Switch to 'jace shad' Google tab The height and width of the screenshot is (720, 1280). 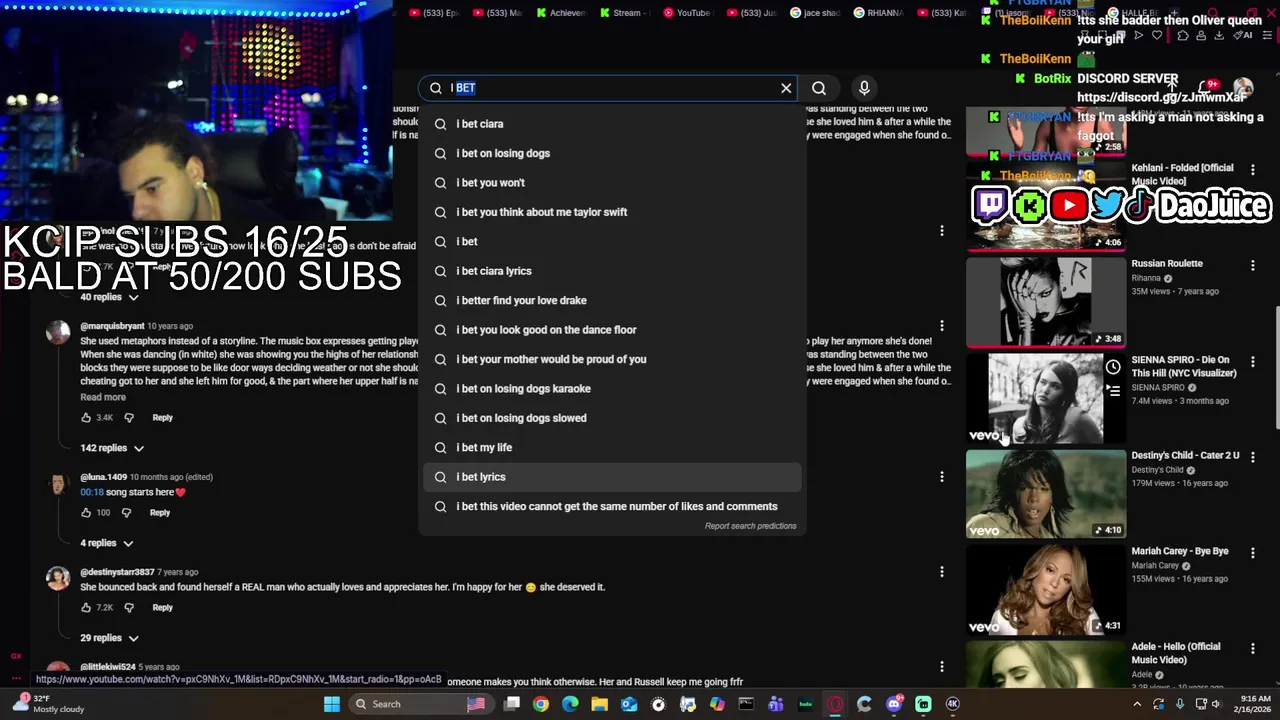(x=815, y=13)
